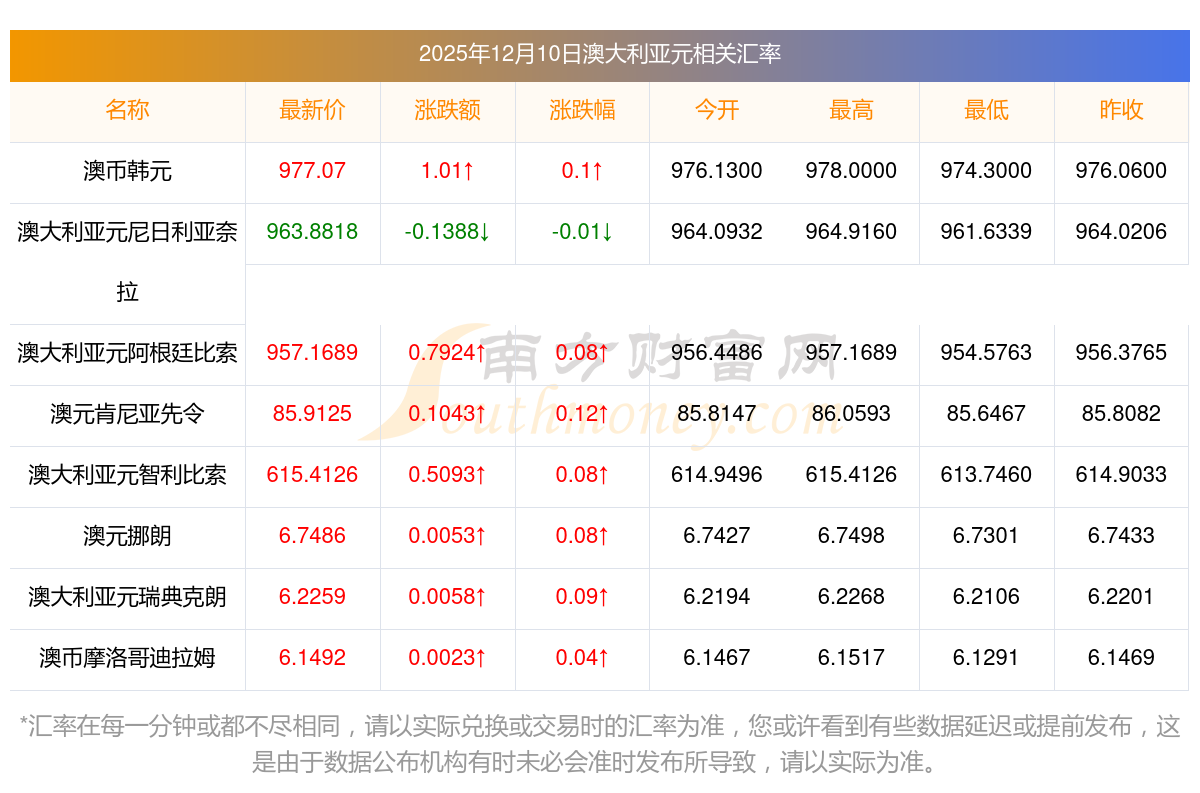Screen dimensions: 1200x793
Task: Click the change amount 1.01↑
Action: 447,171
